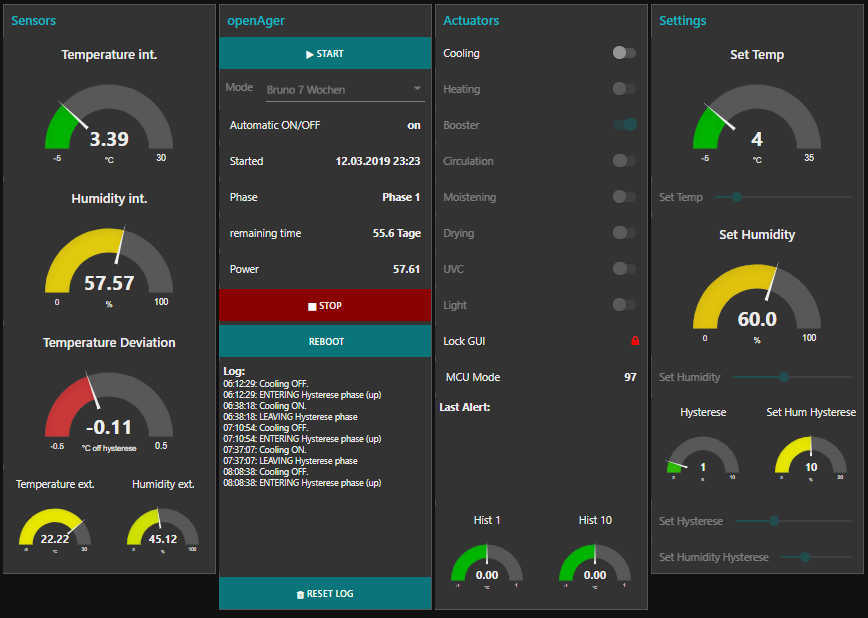Turn off the Booster switch

[x=624, y=125]
